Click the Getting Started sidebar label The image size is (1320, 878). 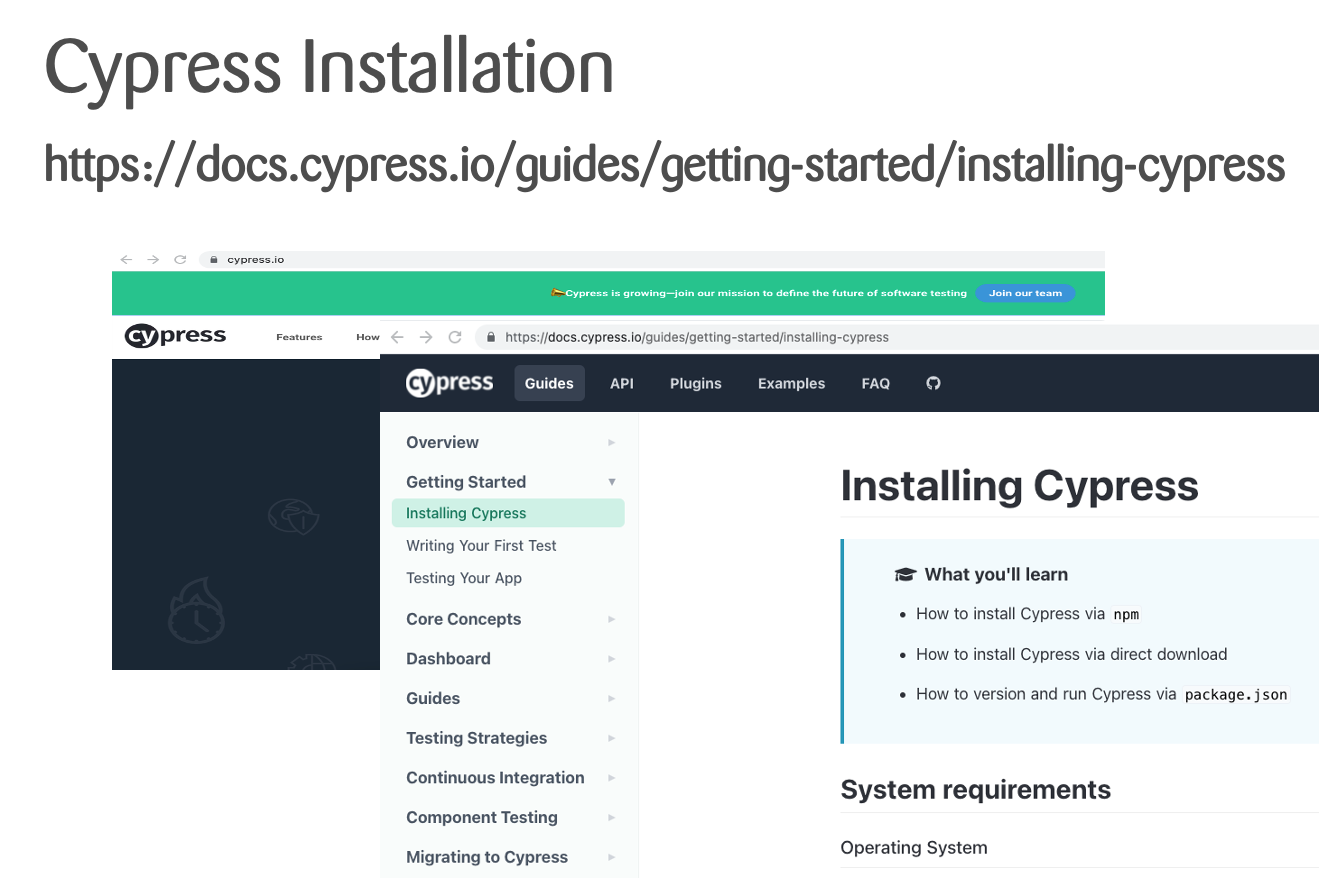466,482
